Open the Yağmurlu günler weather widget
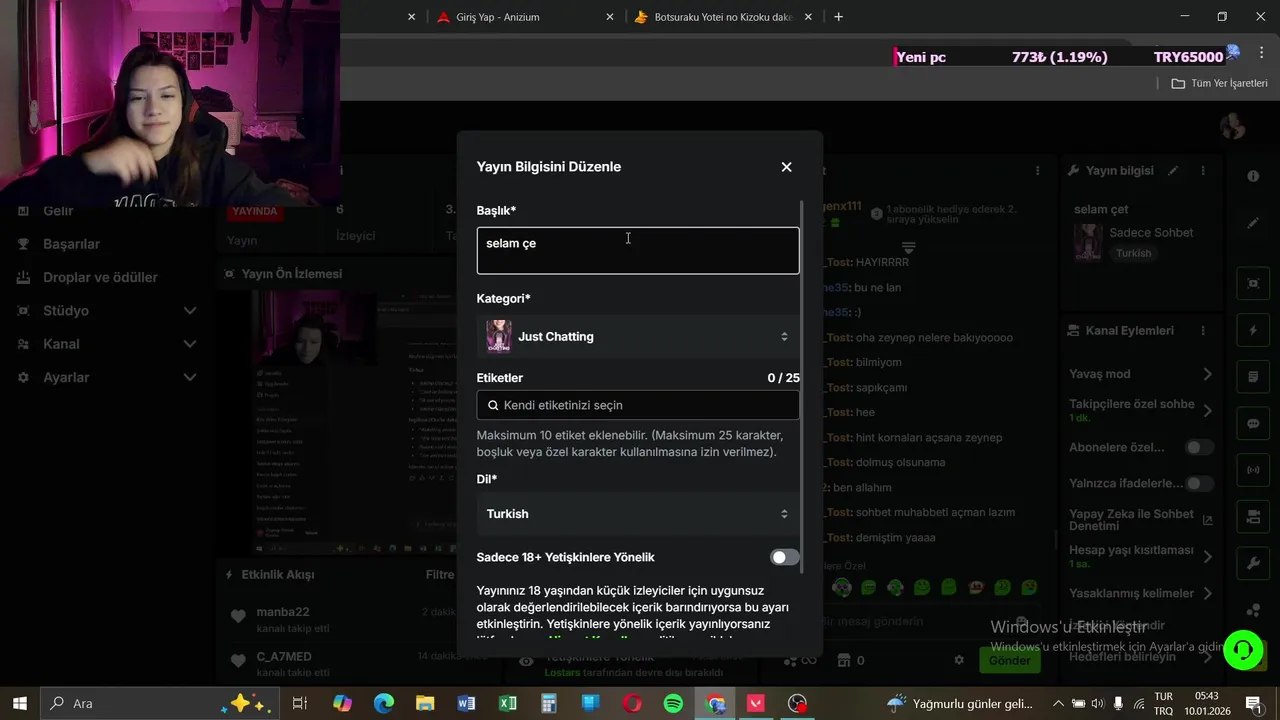This screenshot has width=1280, height=720. 959,703
